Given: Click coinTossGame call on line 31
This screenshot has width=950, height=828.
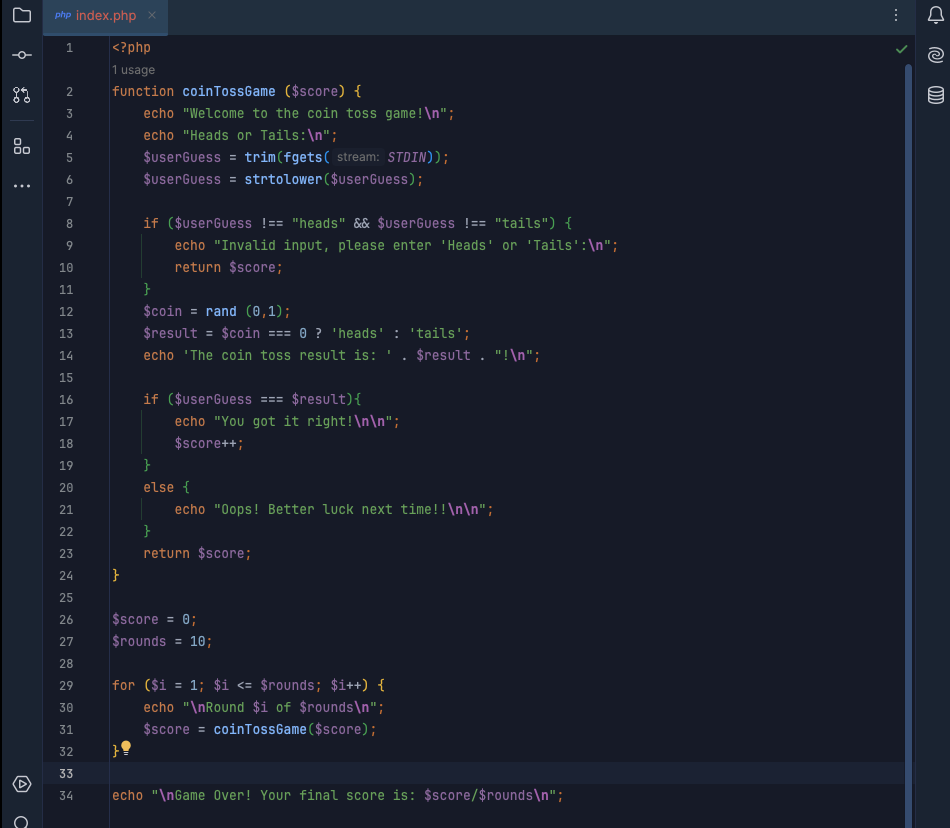Looking at the screenshot, I should (x=260, y=729).
